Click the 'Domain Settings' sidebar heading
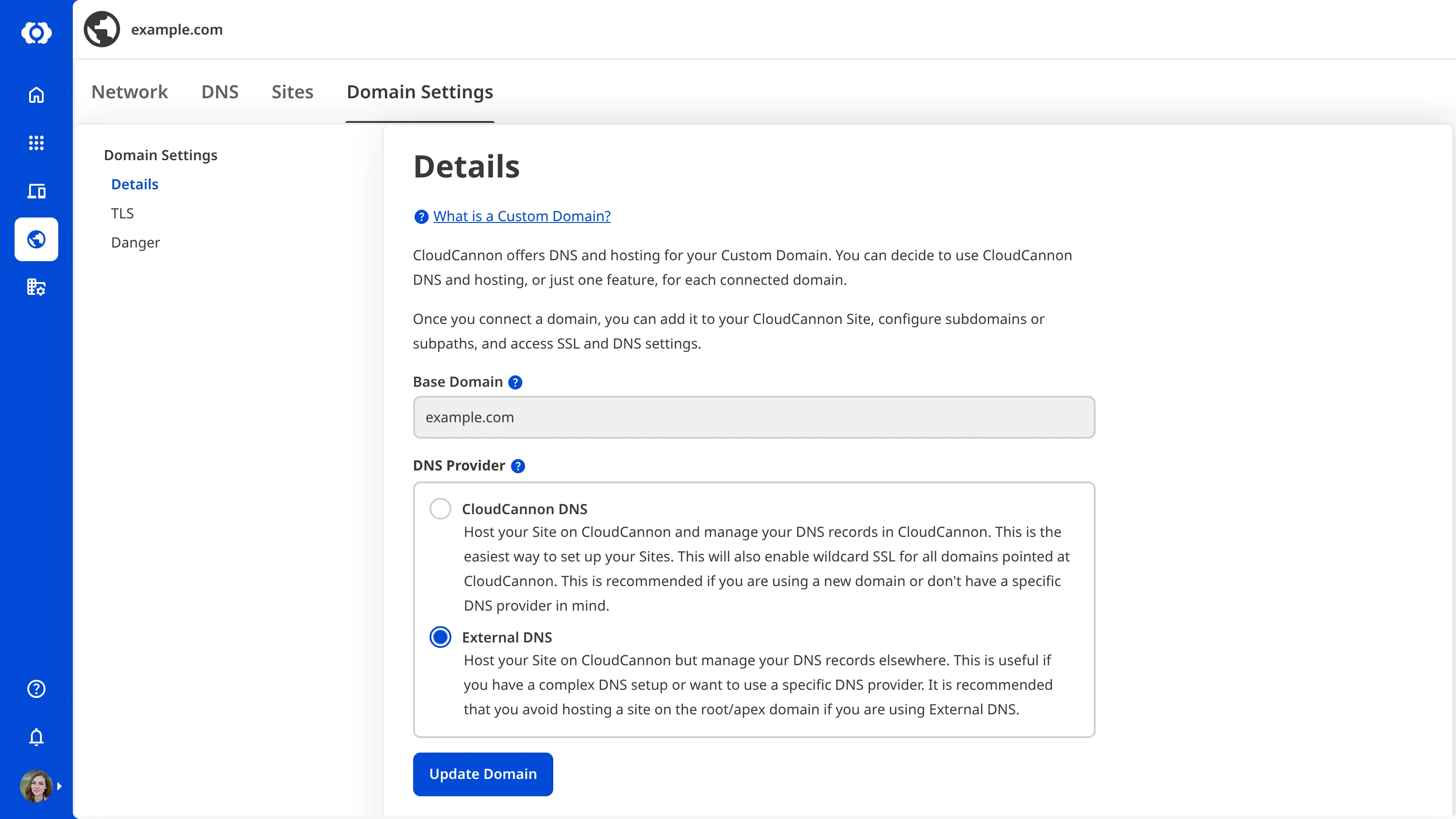1456x819 pixels. (x=161, y=155)
